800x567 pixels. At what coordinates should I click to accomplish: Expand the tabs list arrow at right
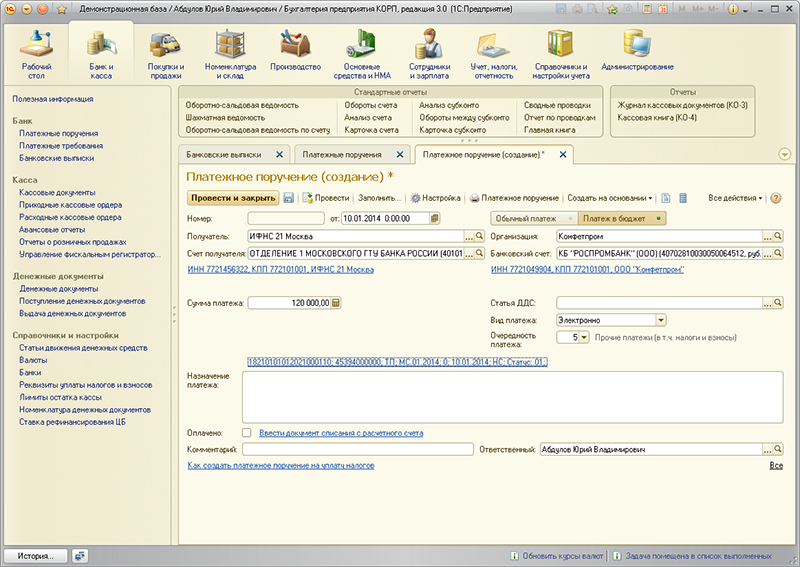(x=785, y=154)
